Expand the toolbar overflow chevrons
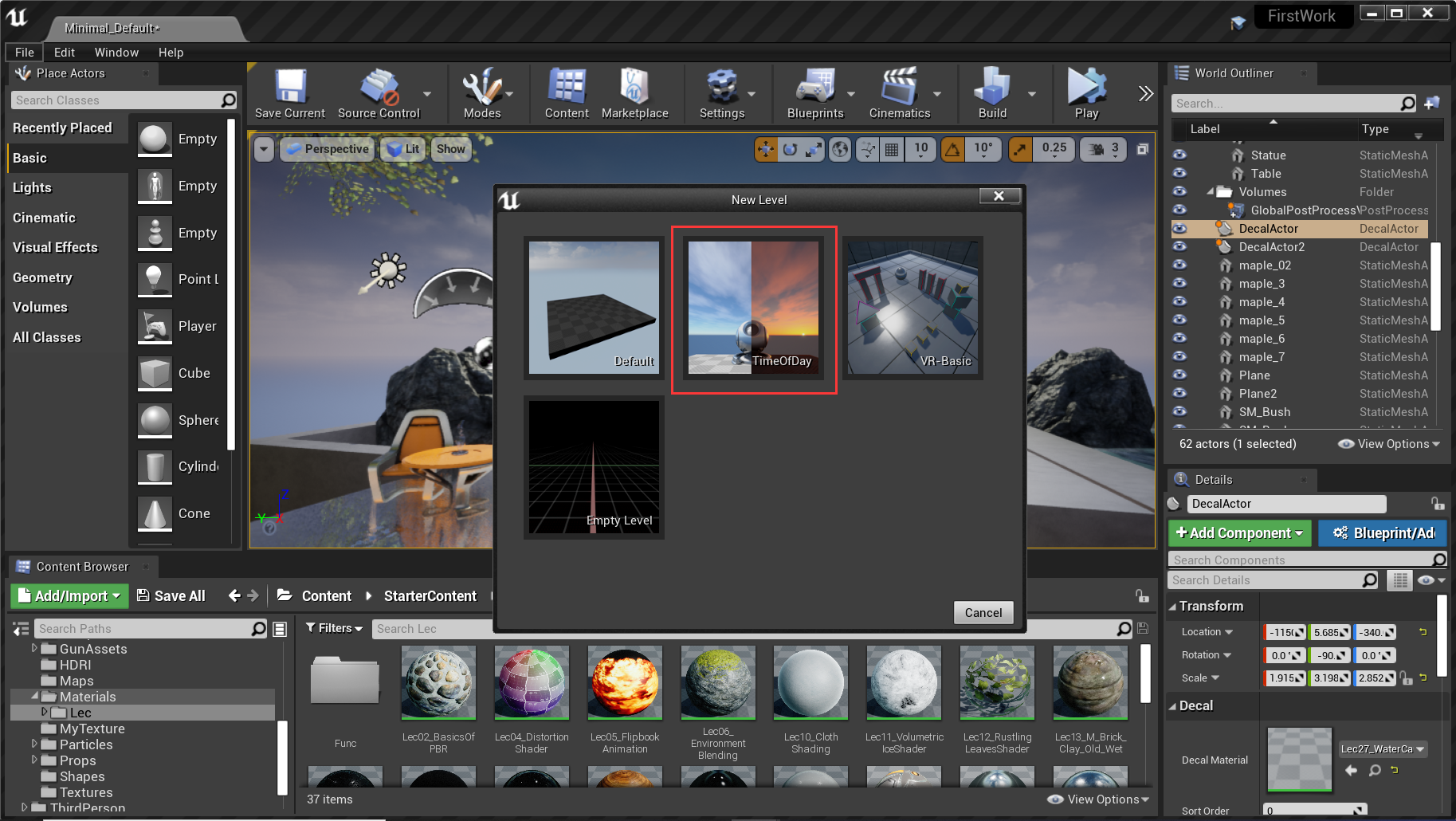The height and width of the screenshot is (821, 1456). click(1146, 93)
